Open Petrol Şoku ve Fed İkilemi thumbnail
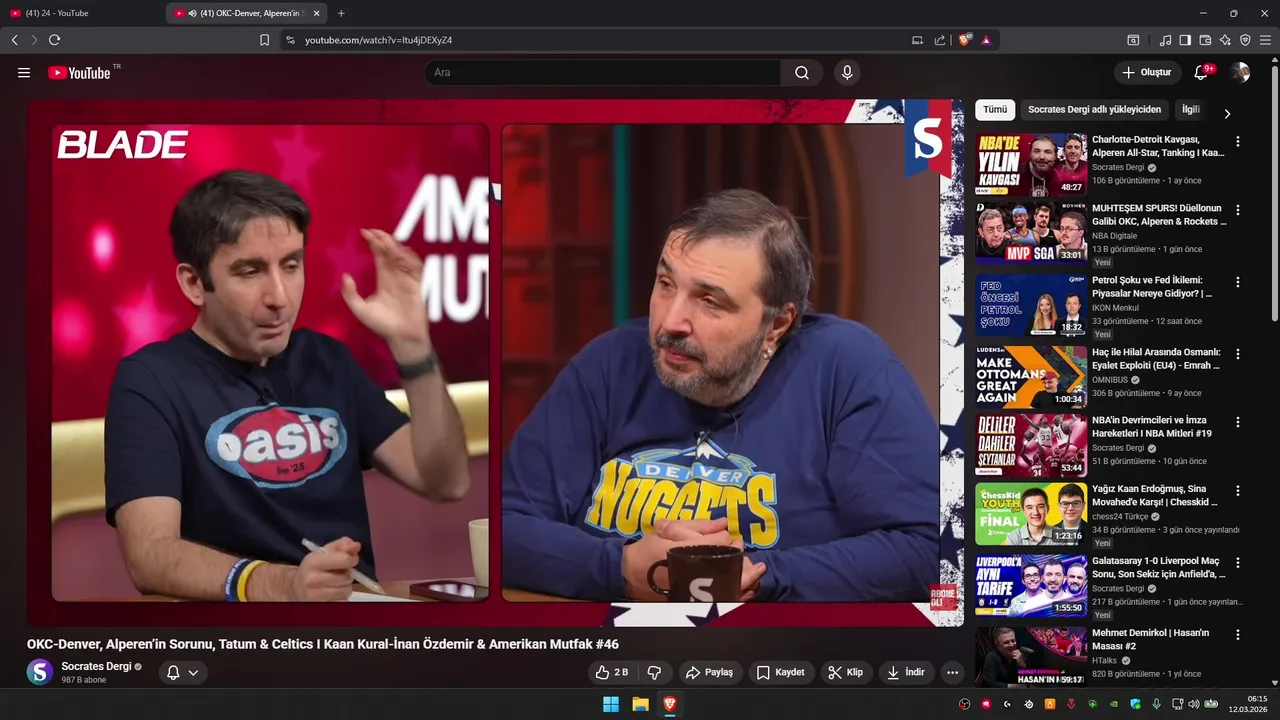 pyautogui.click(x=1031, y=306)
